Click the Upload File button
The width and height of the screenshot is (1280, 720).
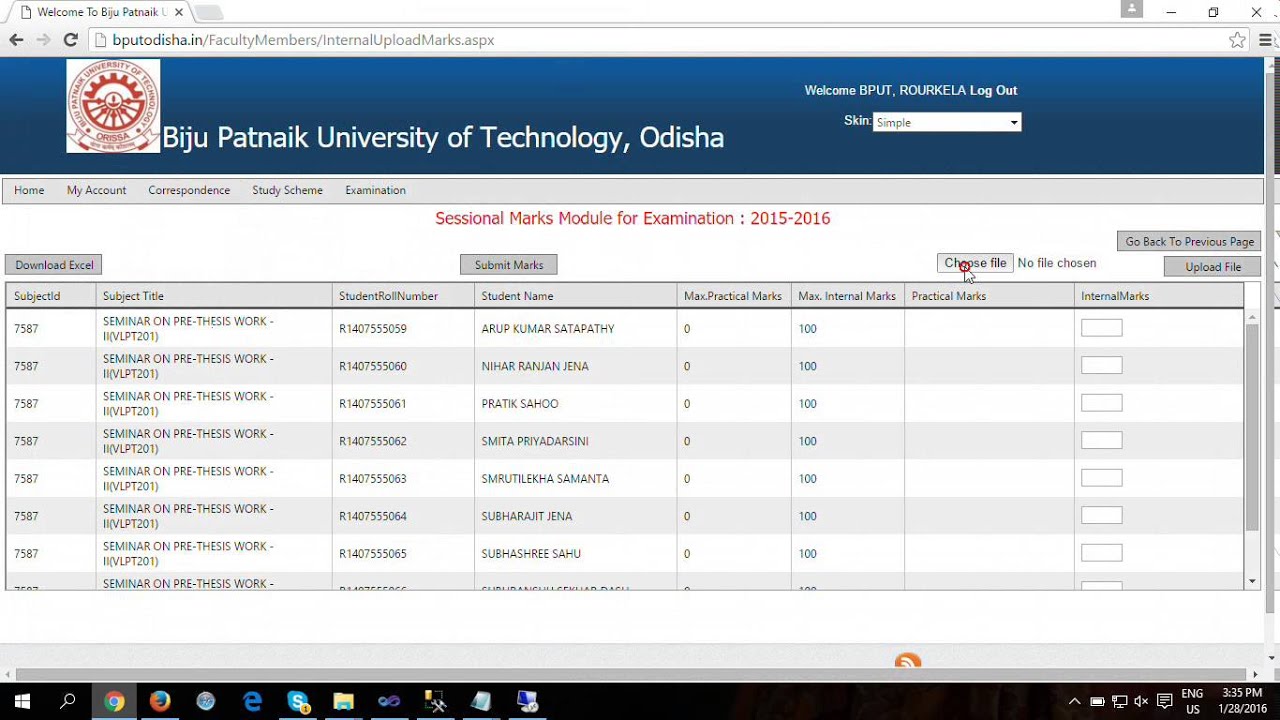(x=1213, y=267)
